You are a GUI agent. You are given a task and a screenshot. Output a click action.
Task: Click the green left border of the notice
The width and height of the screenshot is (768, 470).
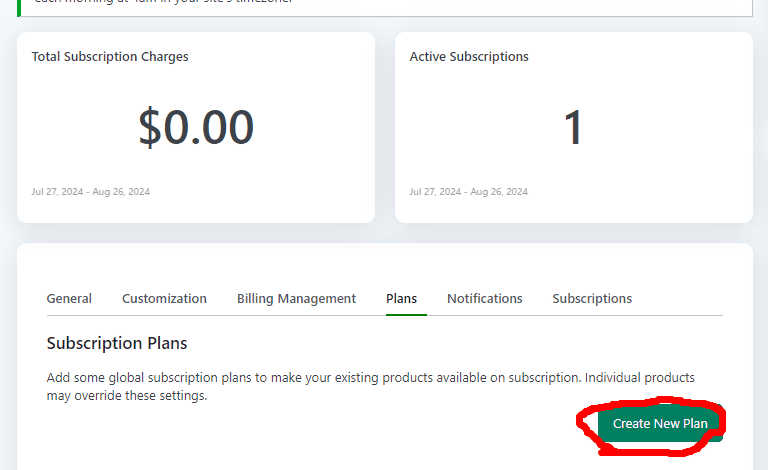(x=19, y=8)
